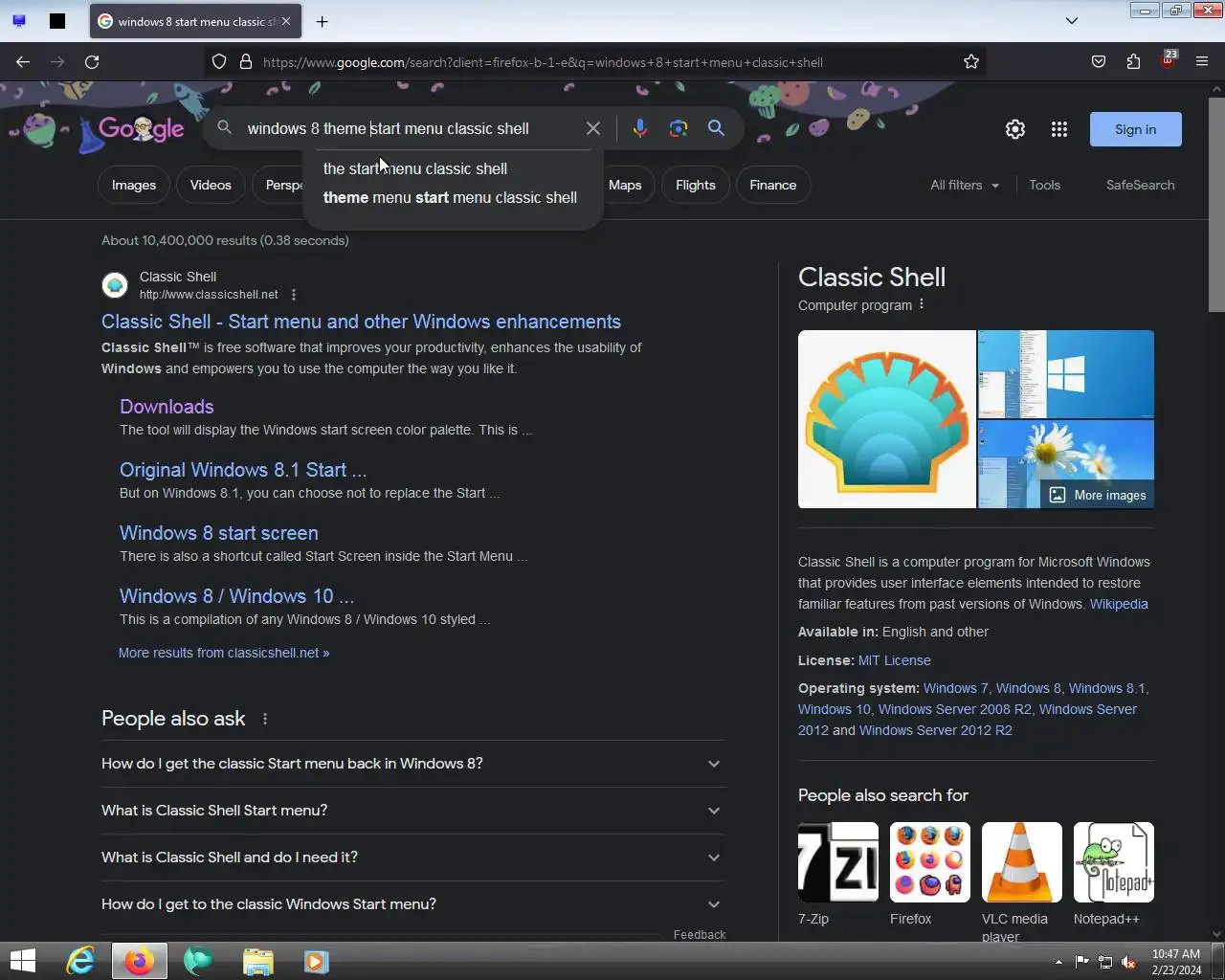Image resolution: width=1225 pixels, height=980 pixels.
Task: Open the People also ask options menu
Action: point(265,719)
